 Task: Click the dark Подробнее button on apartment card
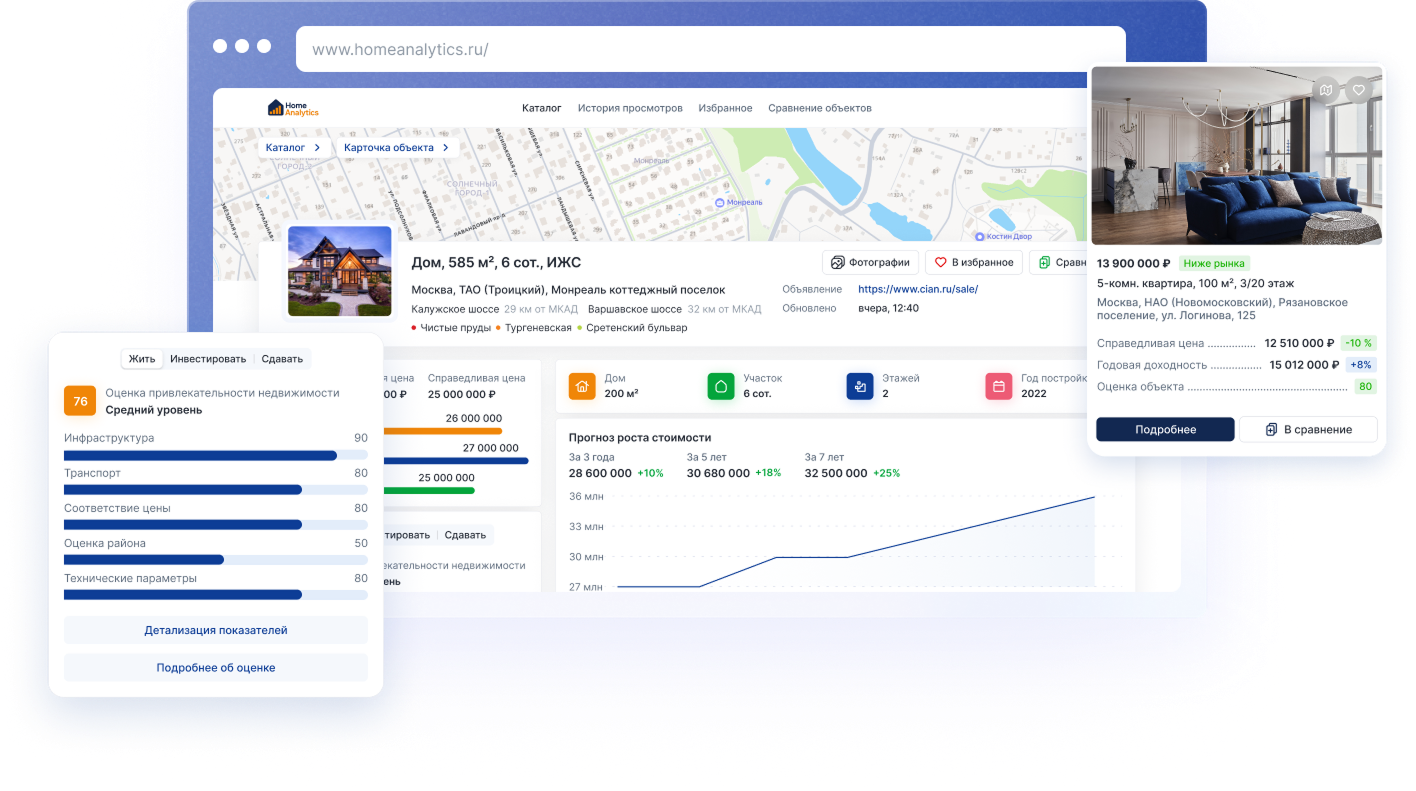1165,429
